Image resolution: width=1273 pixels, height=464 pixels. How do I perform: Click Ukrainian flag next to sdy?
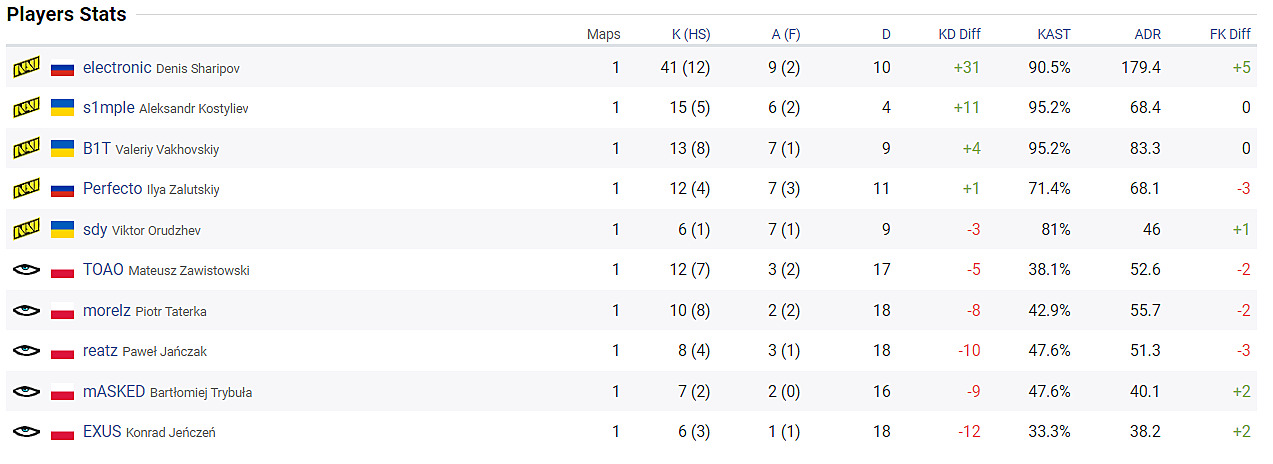63,230
